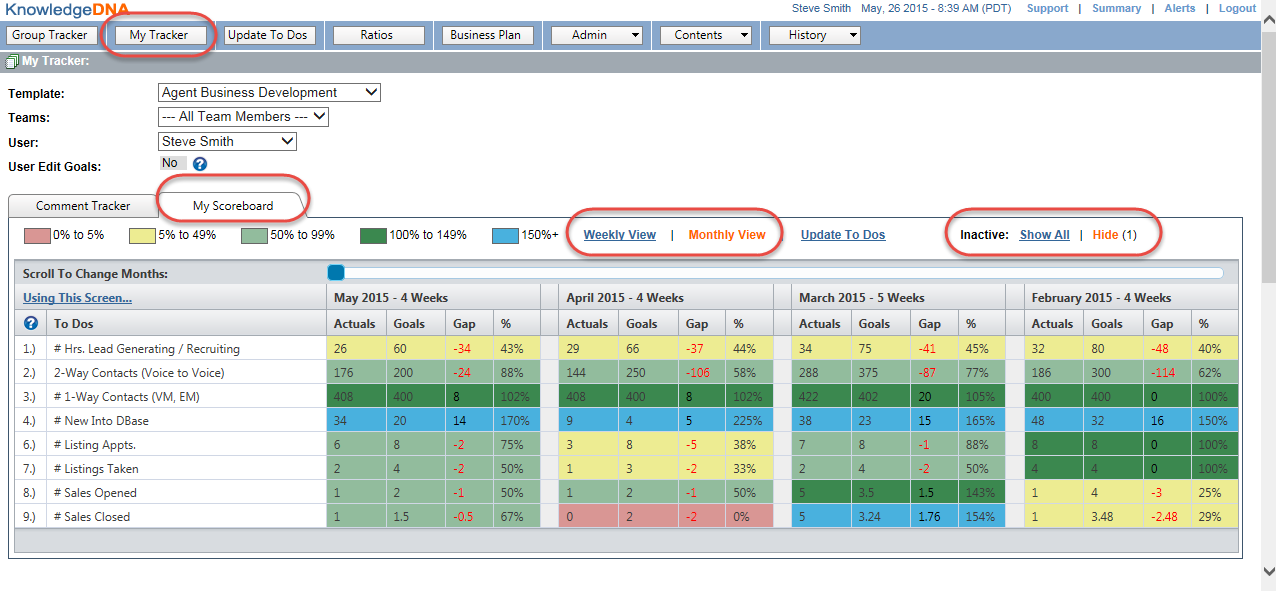This screenshot has height=591, width=1276.
Task: Open the Template dropdown
Action: pos(269,93)
